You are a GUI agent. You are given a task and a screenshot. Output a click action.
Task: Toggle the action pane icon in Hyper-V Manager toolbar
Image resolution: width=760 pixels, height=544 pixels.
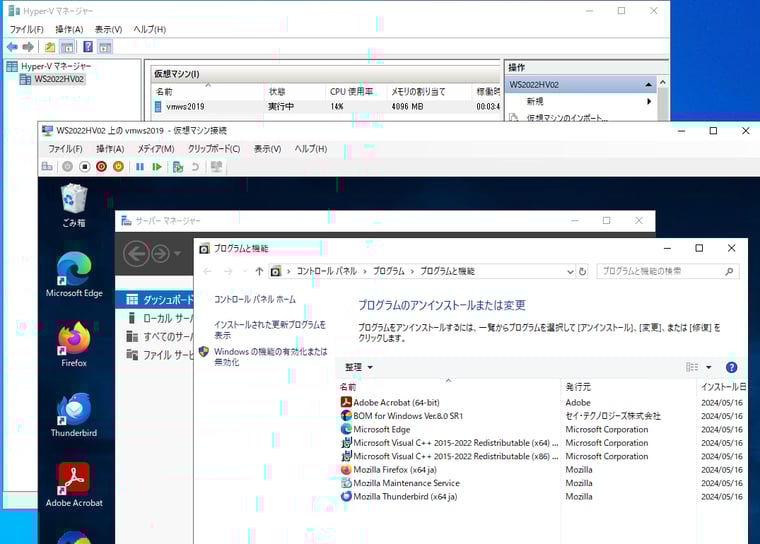105,47
